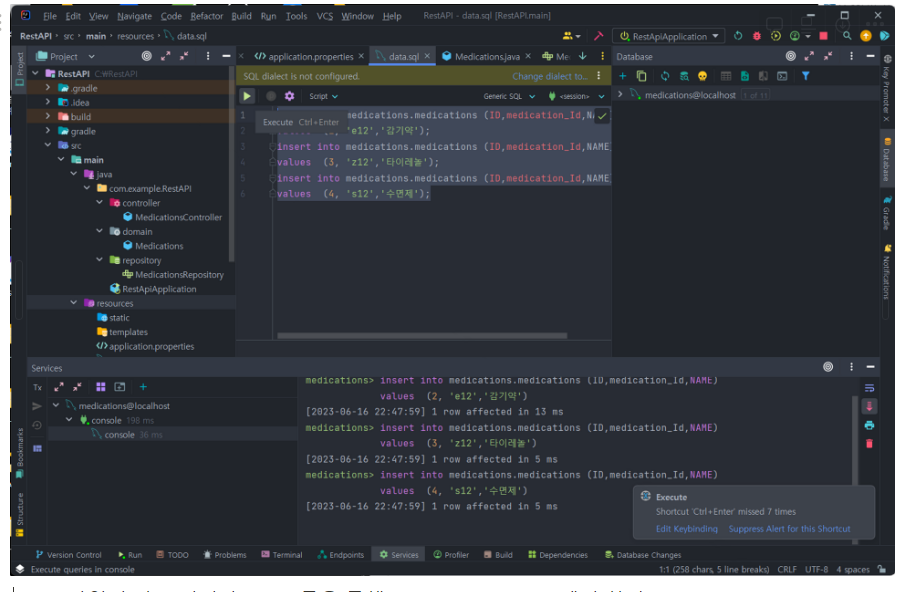
Task: Open query execution settings gear icon
Action: (x=289, y=96)
